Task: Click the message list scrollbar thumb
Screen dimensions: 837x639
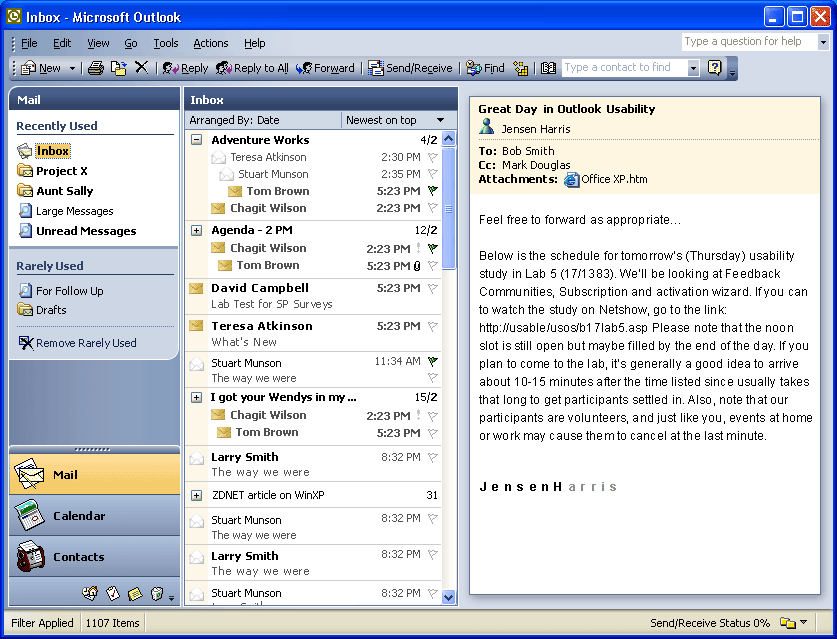Action: point(448,208)
